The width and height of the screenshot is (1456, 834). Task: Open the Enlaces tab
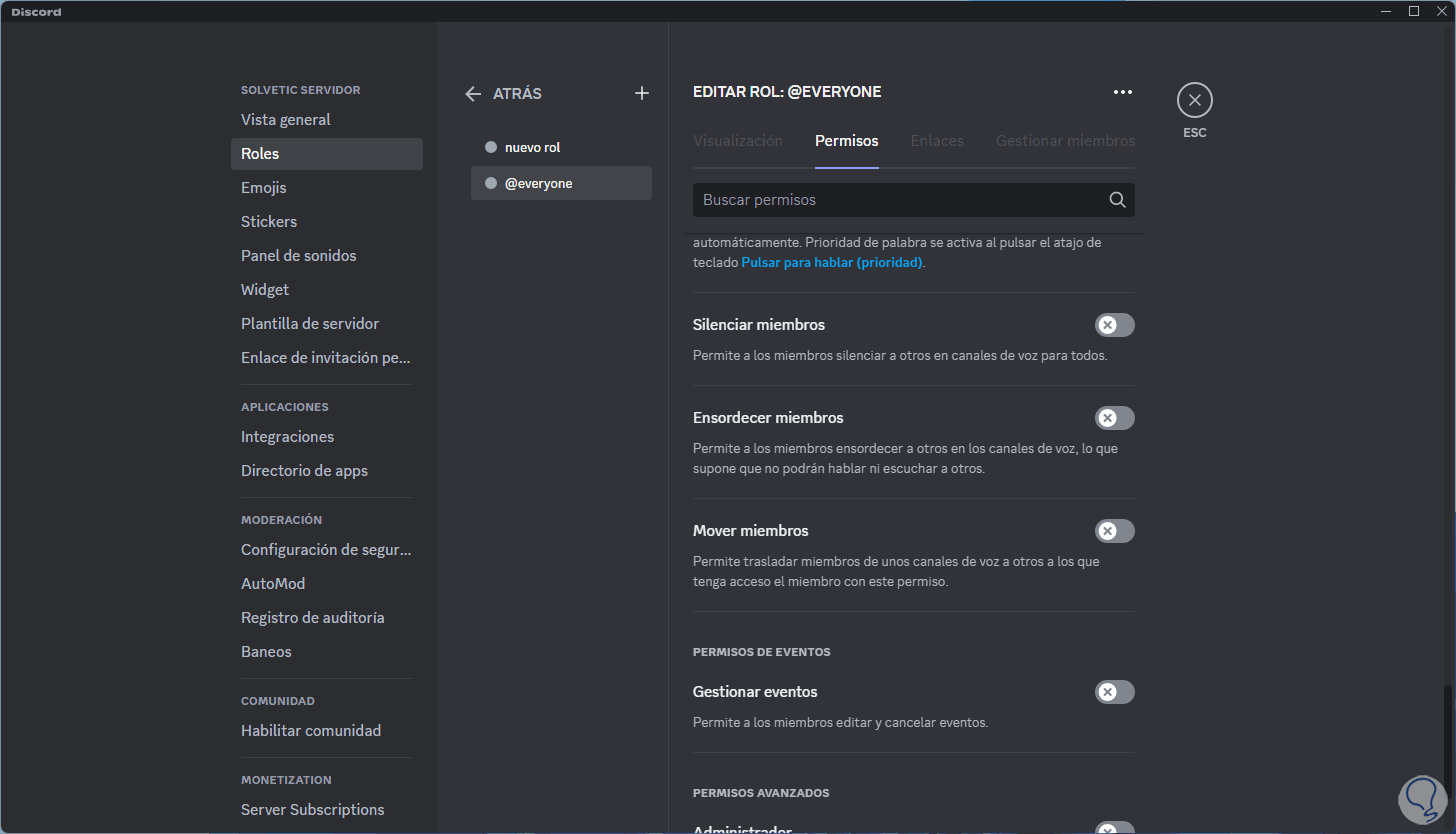[x=936, y=141]
